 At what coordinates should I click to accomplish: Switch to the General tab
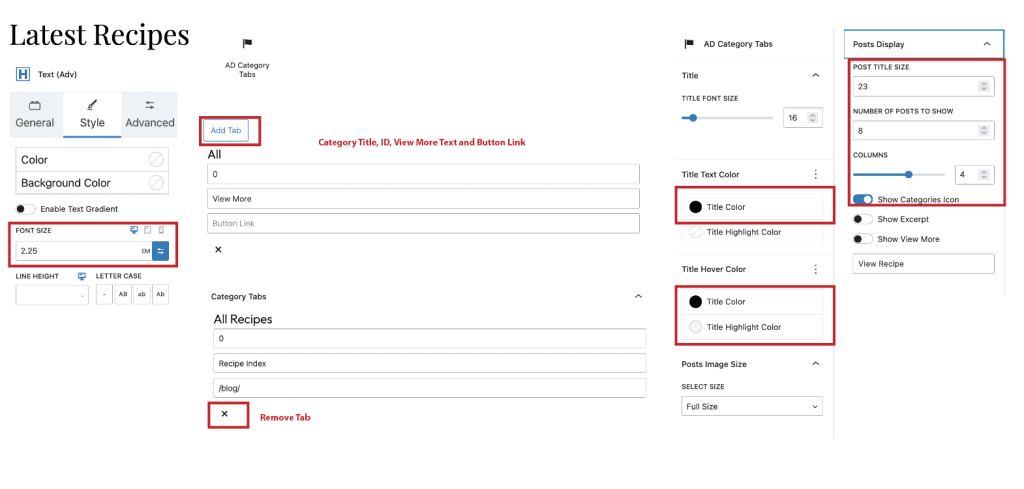point(35,114)
